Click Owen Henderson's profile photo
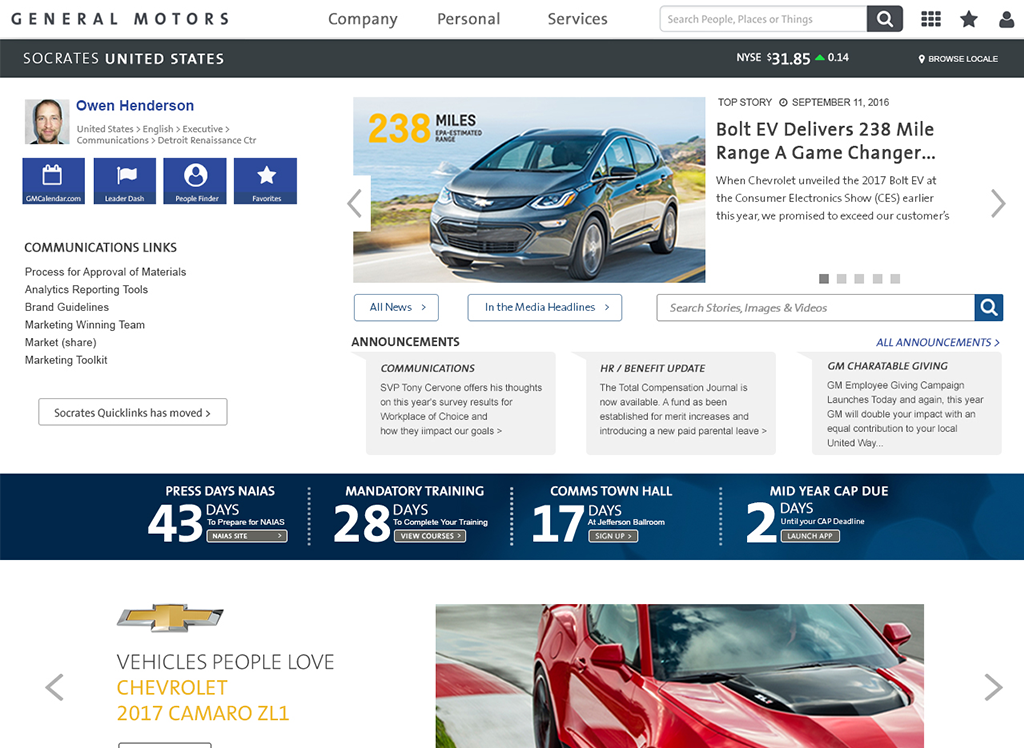Viewport: 1024px width, 748px height. point(47,122)
